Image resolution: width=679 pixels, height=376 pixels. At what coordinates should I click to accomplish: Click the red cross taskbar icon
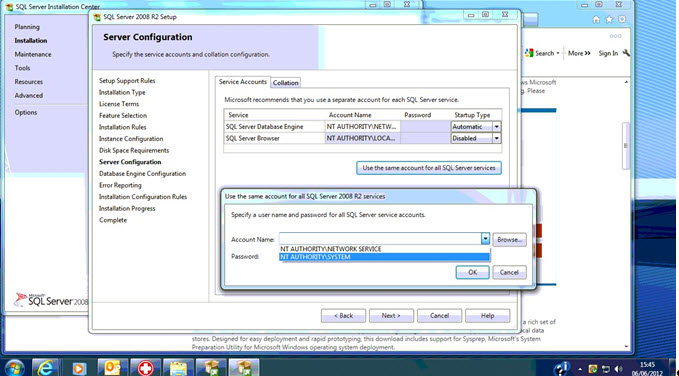click(x=146, y=367)
